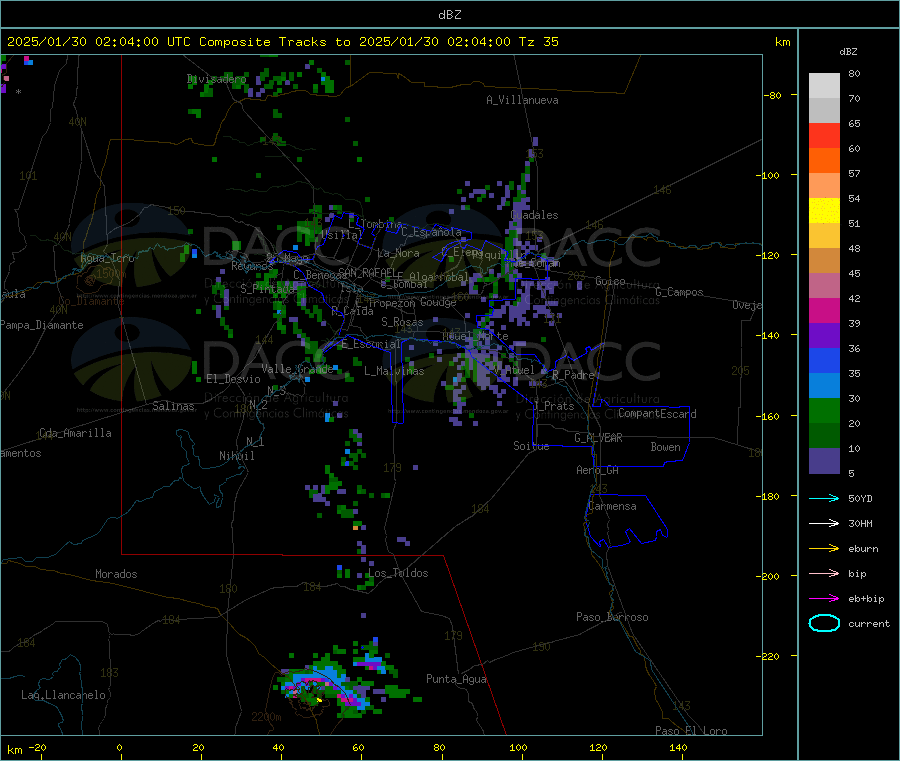Pick the purple 36-39 dBZ legend swatch
The height and width of the screenshot is (761, 900).
coord(824,336)
